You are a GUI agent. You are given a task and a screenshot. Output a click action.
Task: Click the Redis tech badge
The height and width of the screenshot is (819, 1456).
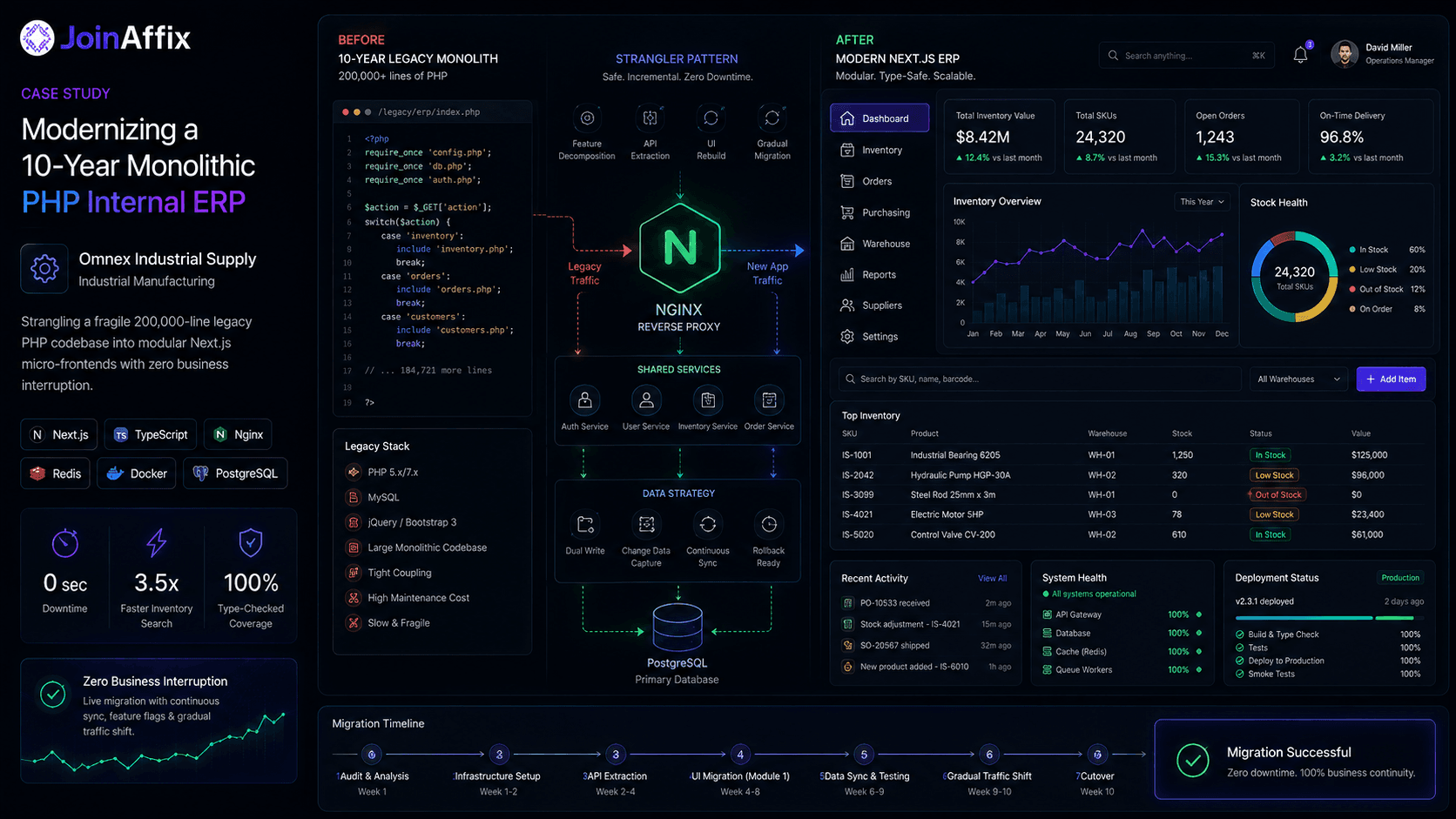point(56,473)
